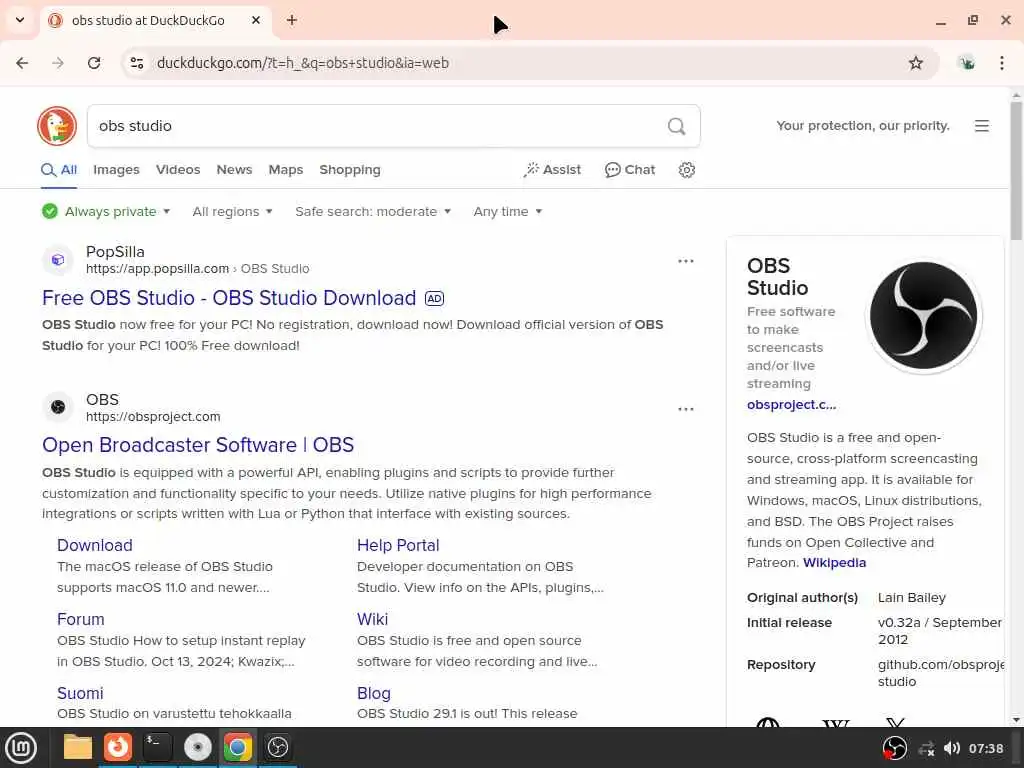The height and width of the screenshot is (768, 1024).
Task: Open the tab search dropdown arrow
Action: [20, 20]
